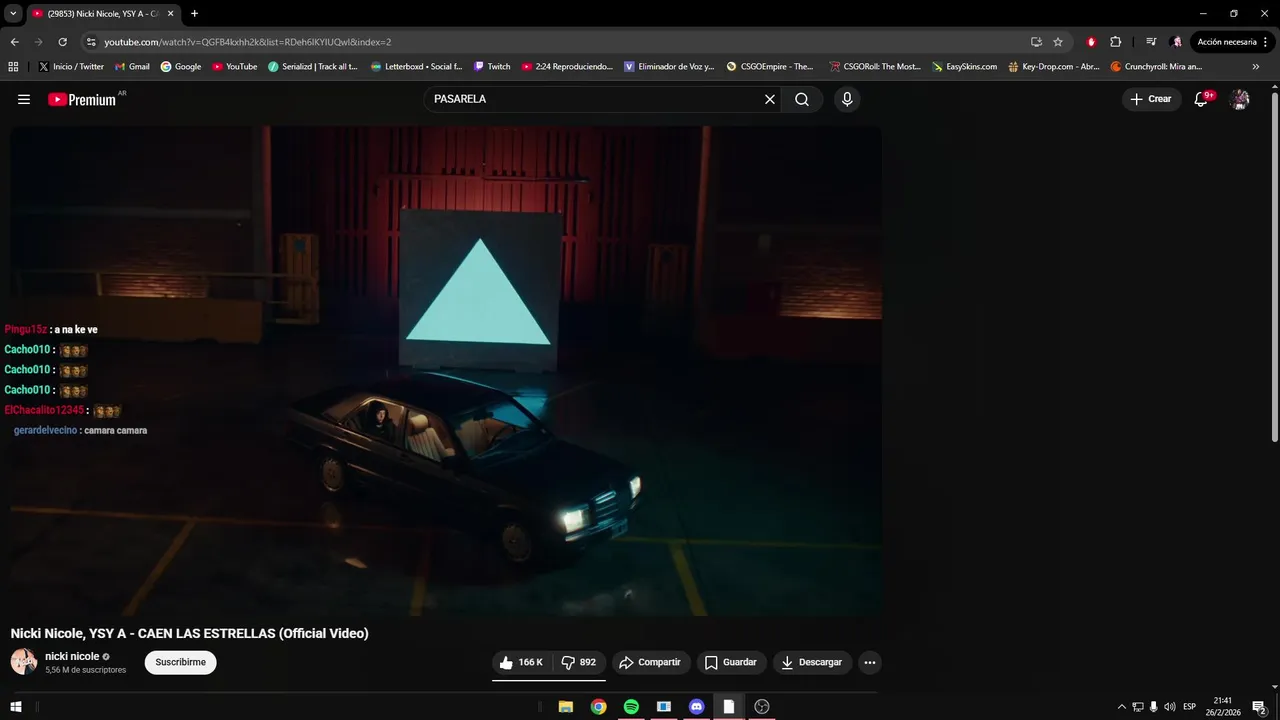Open the media controls toolbar icon

tap(1151, 42)
